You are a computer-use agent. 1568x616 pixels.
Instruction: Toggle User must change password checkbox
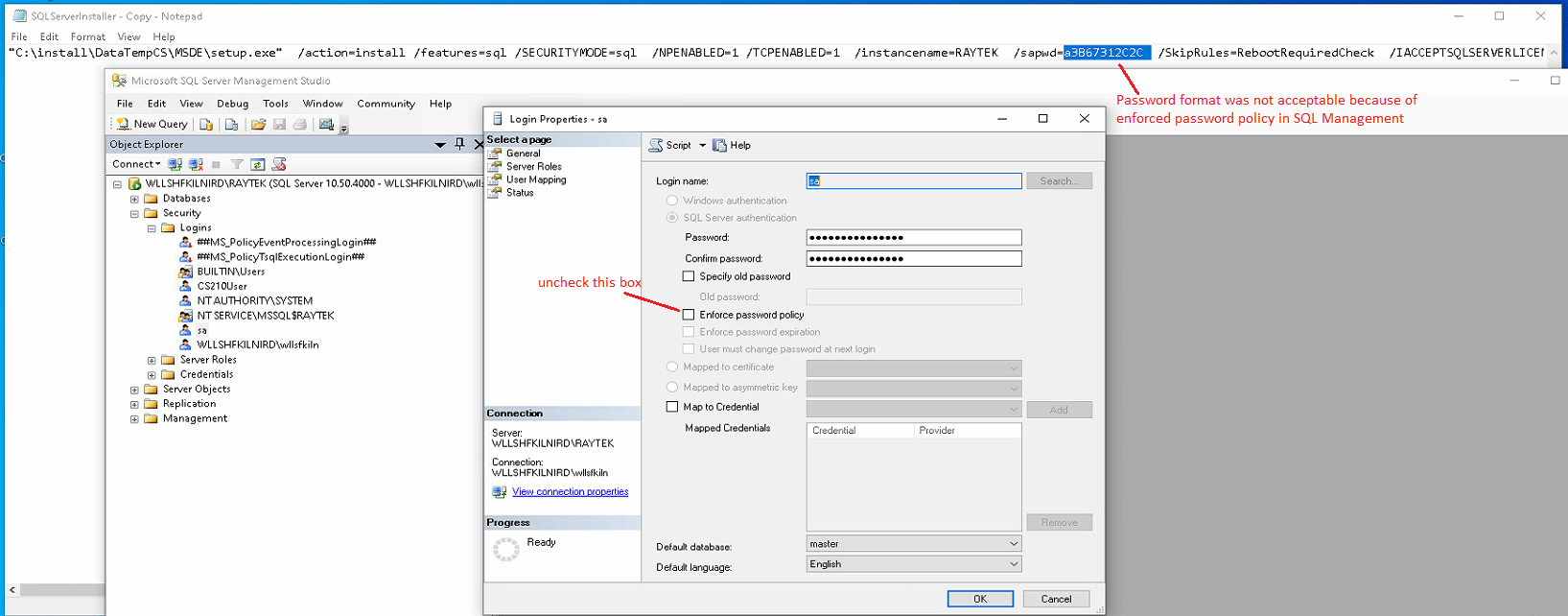(x=689, y=349)
